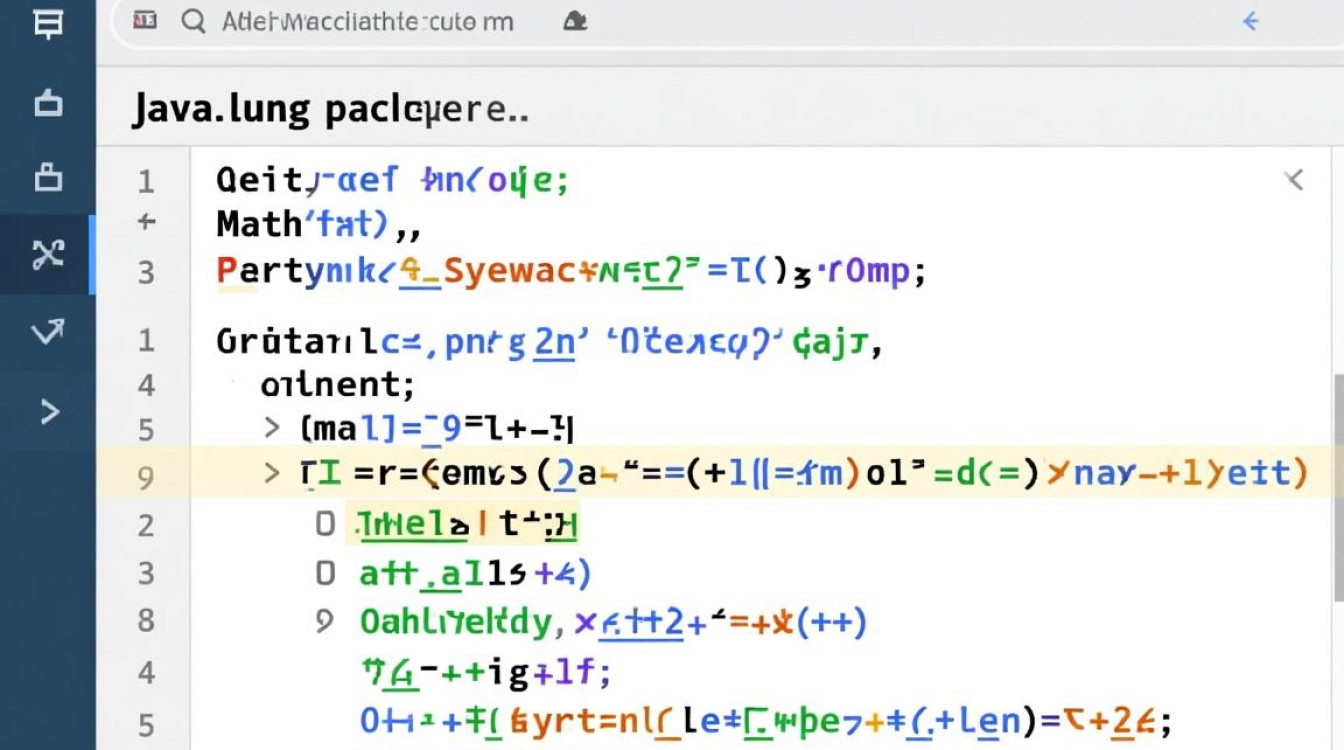1344x750 pixels.
Task: Select the sidebar lock icon next to code line 1
Action: tap(47, 177)
